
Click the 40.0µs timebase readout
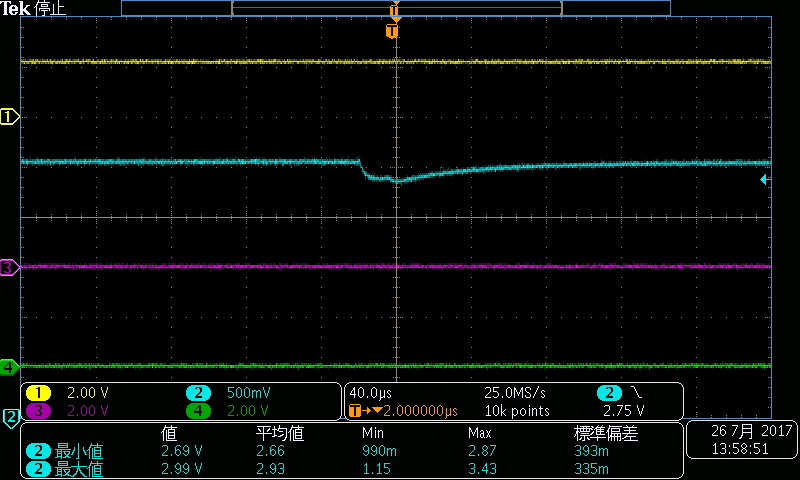click(x=370, y=393)
